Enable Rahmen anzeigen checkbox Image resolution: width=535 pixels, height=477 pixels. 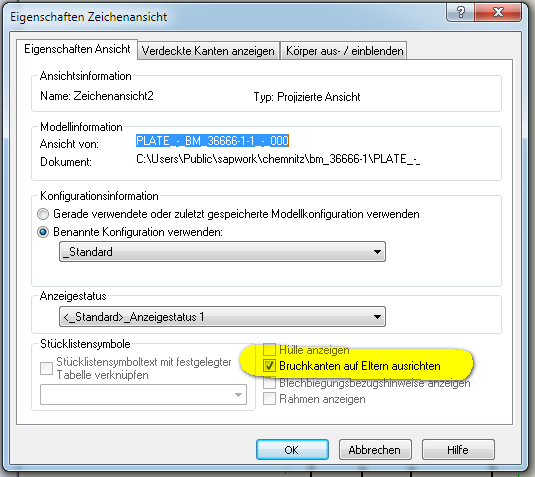[269, 399]
